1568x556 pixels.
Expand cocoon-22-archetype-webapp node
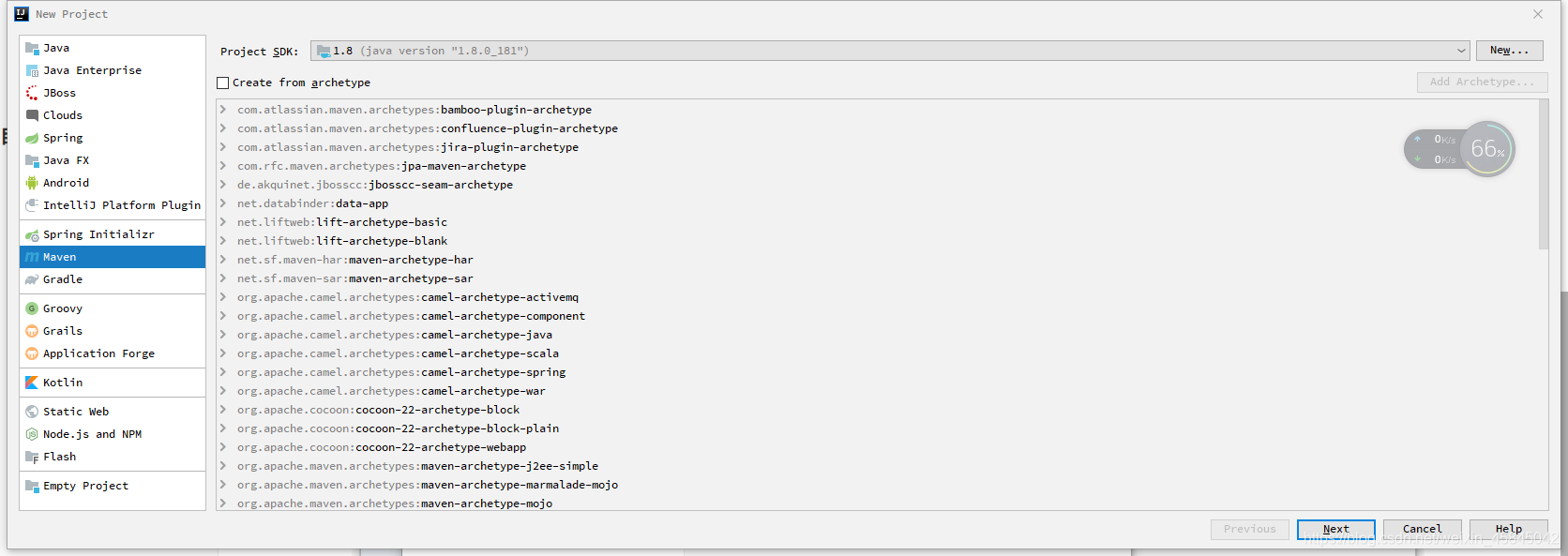[223, 447]
